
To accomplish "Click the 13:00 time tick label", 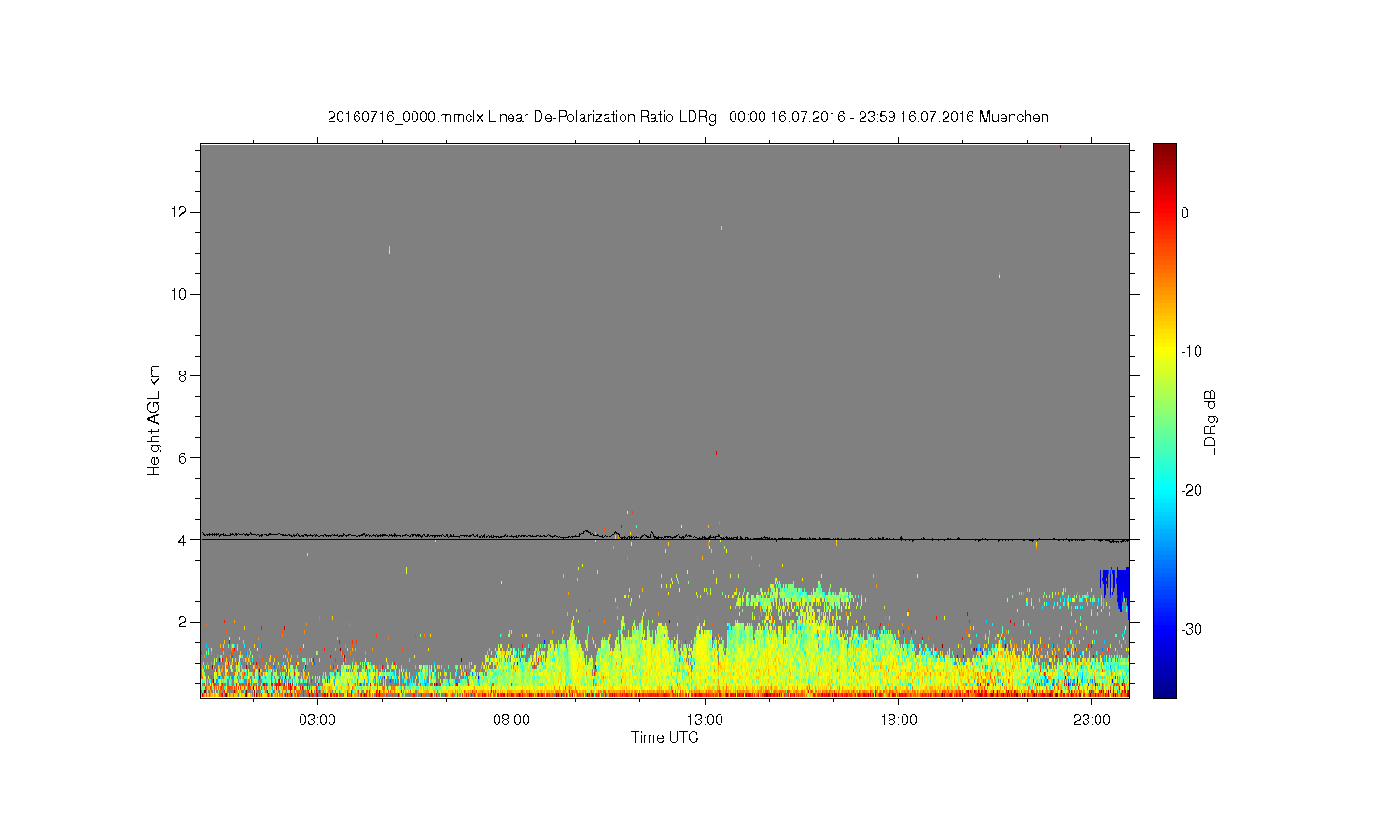I will [x=705, y=721].
